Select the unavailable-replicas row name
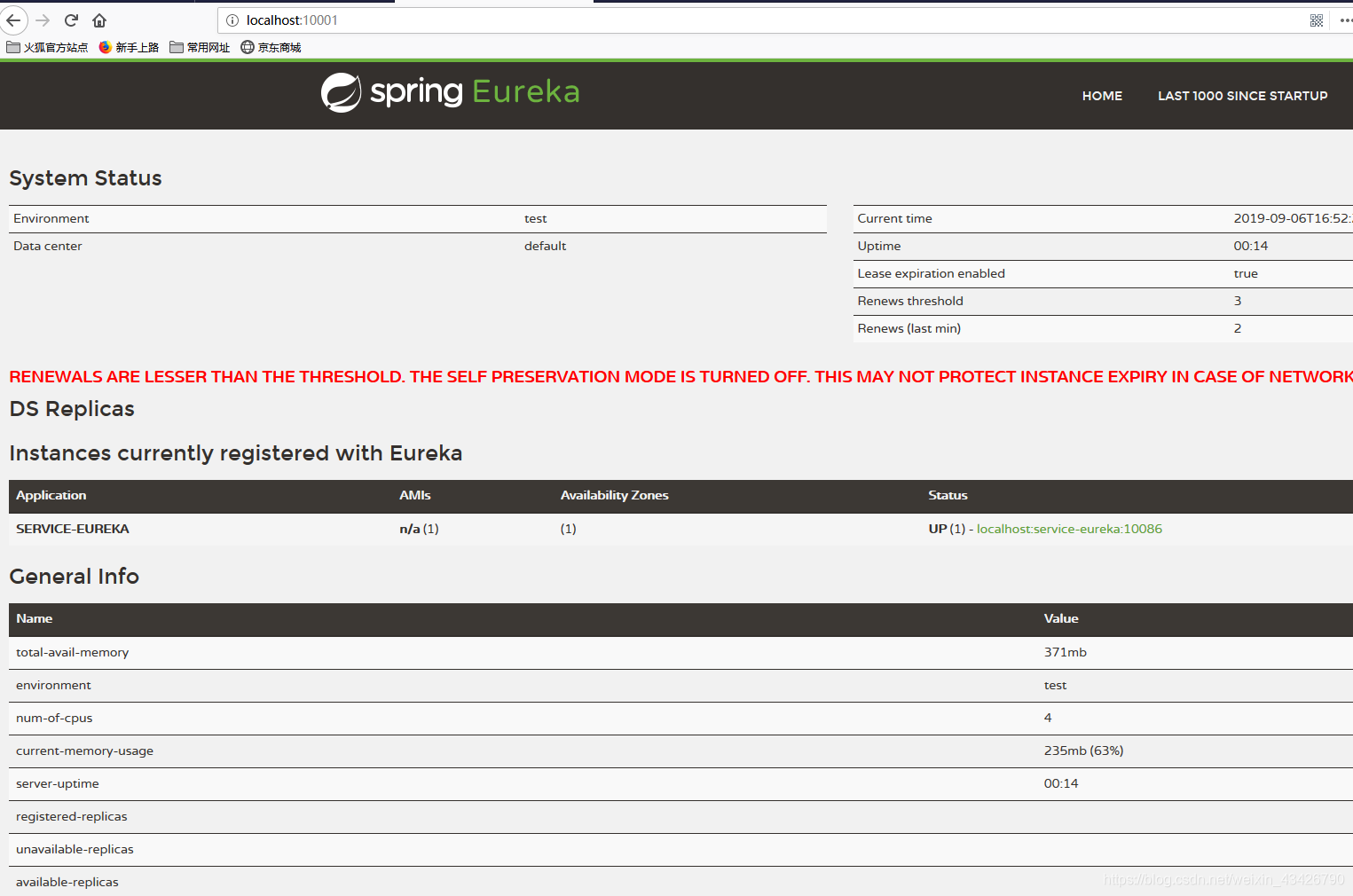The height and width of the screenshot is (896, 1353). [x=75, y=849]
